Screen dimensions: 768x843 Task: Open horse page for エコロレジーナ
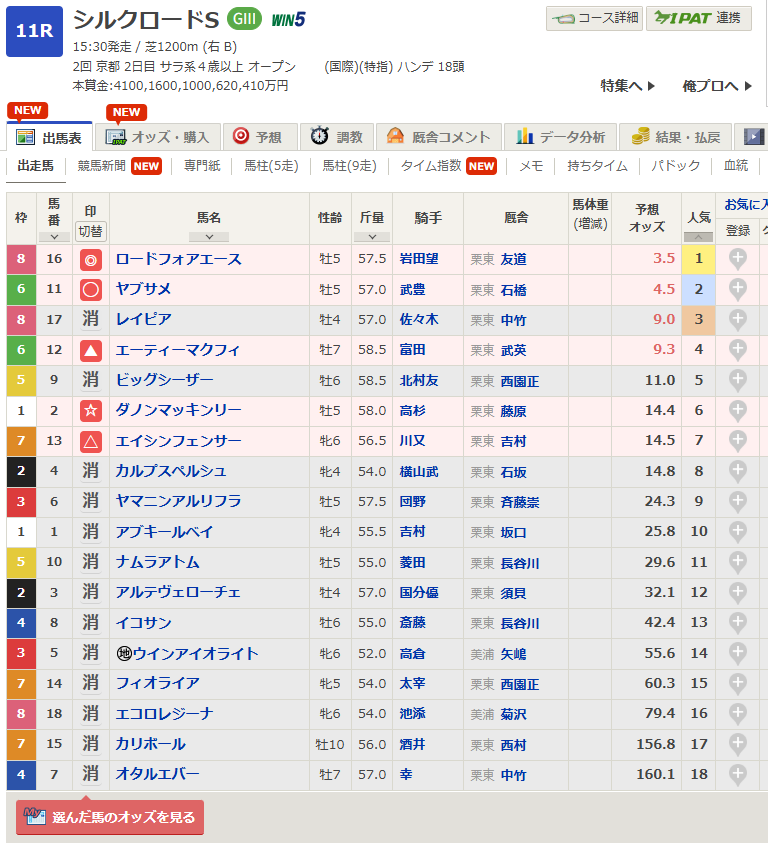(x=165, y=713)
